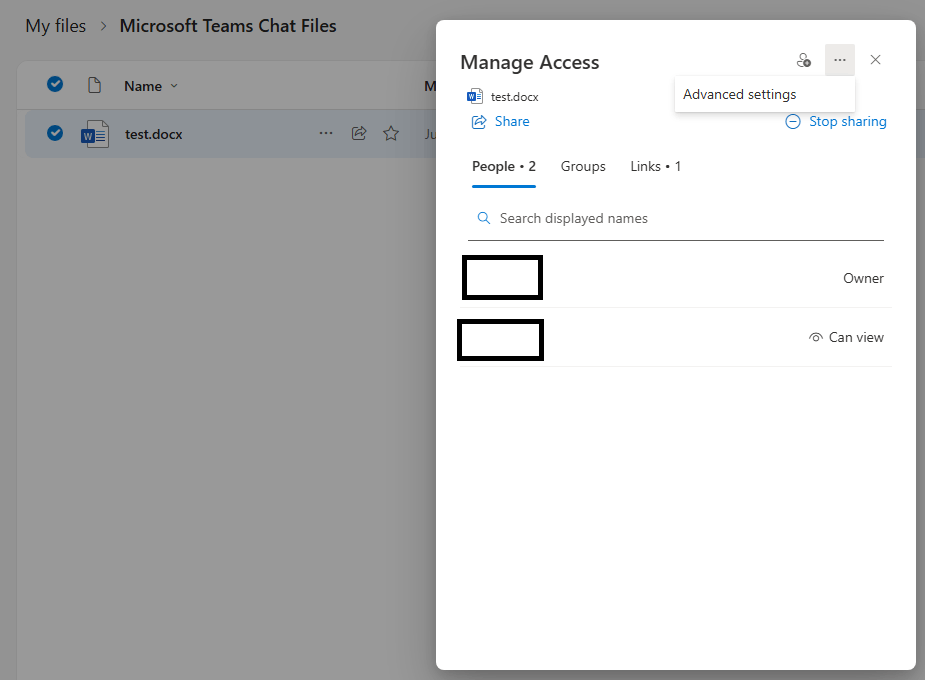Navigate to My files via breadcrumb
925x680 pixels.
(55, 25)
